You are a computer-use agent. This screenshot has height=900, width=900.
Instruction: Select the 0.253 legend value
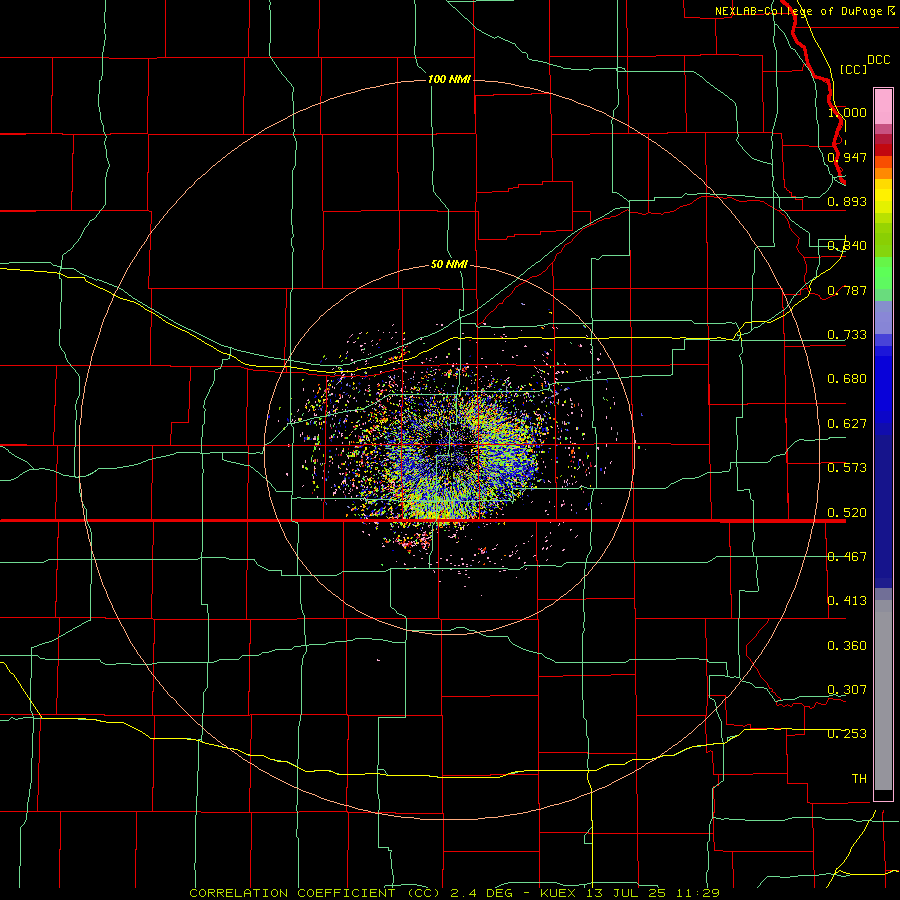point(847,734)
